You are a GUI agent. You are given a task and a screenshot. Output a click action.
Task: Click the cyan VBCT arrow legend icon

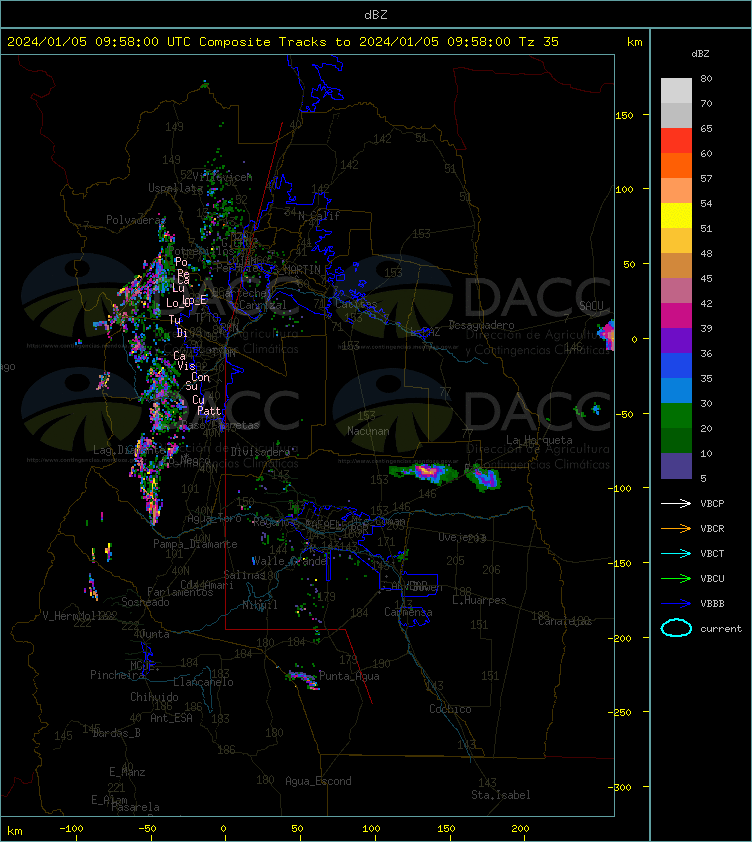[x=676, y=553]
